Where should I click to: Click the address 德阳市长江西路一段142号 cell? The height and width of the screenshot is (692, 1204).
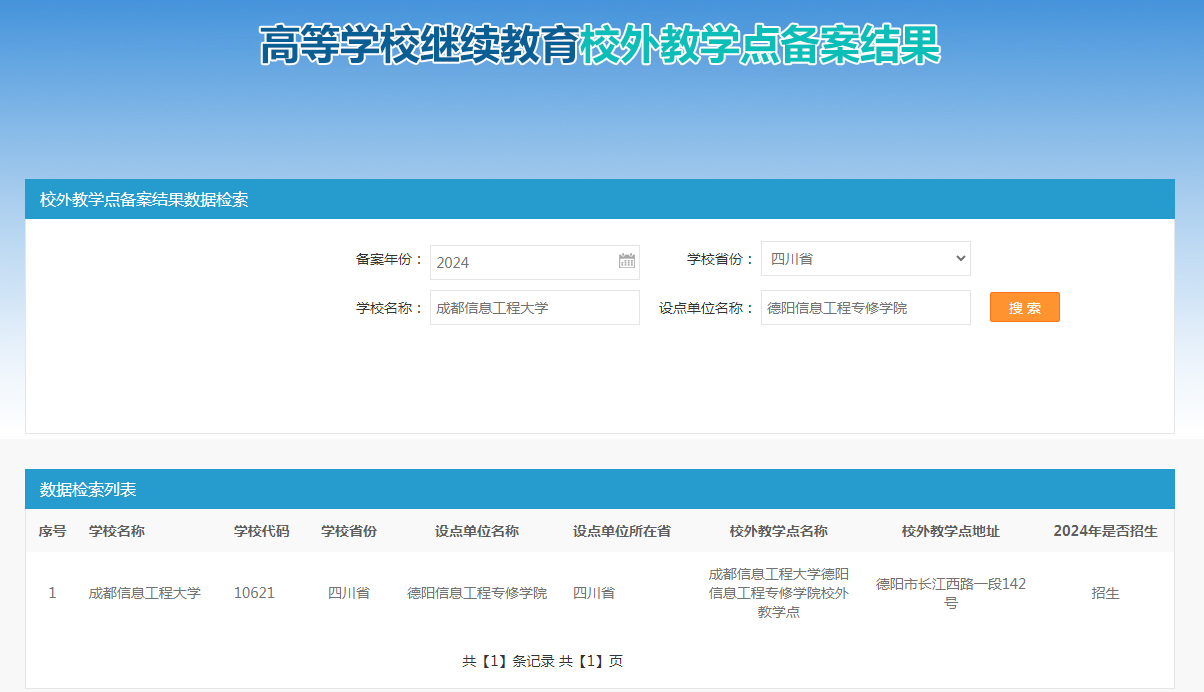coord(950,593)
